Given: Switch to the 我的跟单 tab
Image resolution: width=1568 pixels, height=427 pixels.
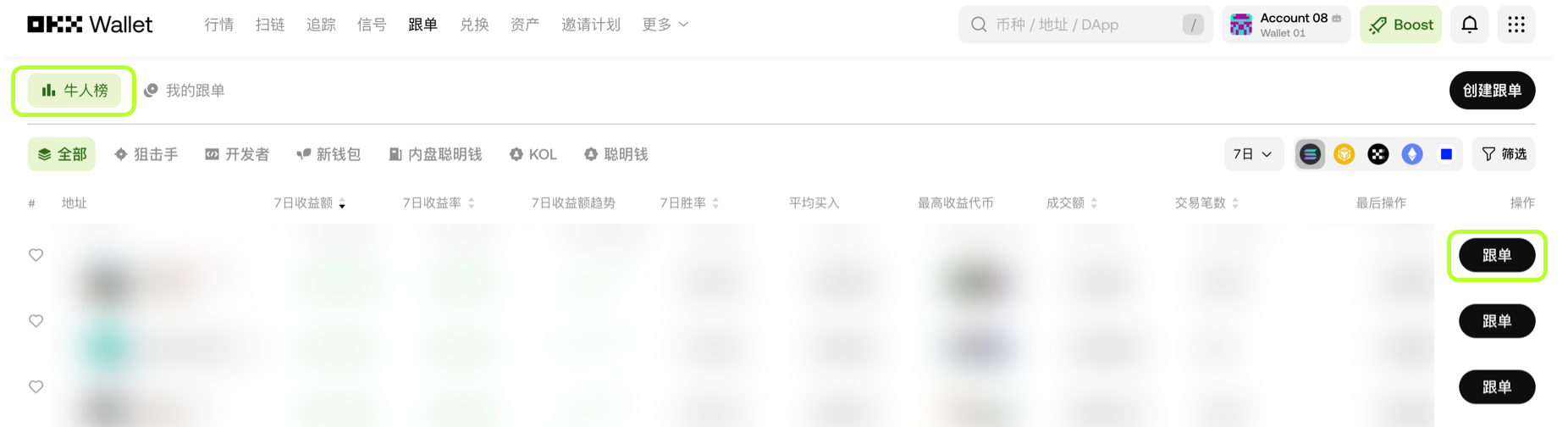Looking at the screenshot, I should tap(185, 91).
